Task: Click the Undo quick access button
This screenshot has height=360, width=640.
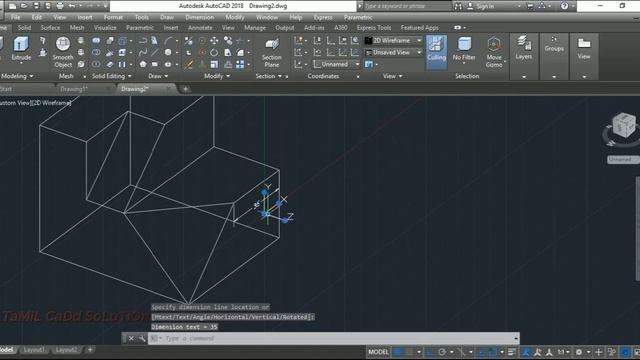Action: [72, 6]
